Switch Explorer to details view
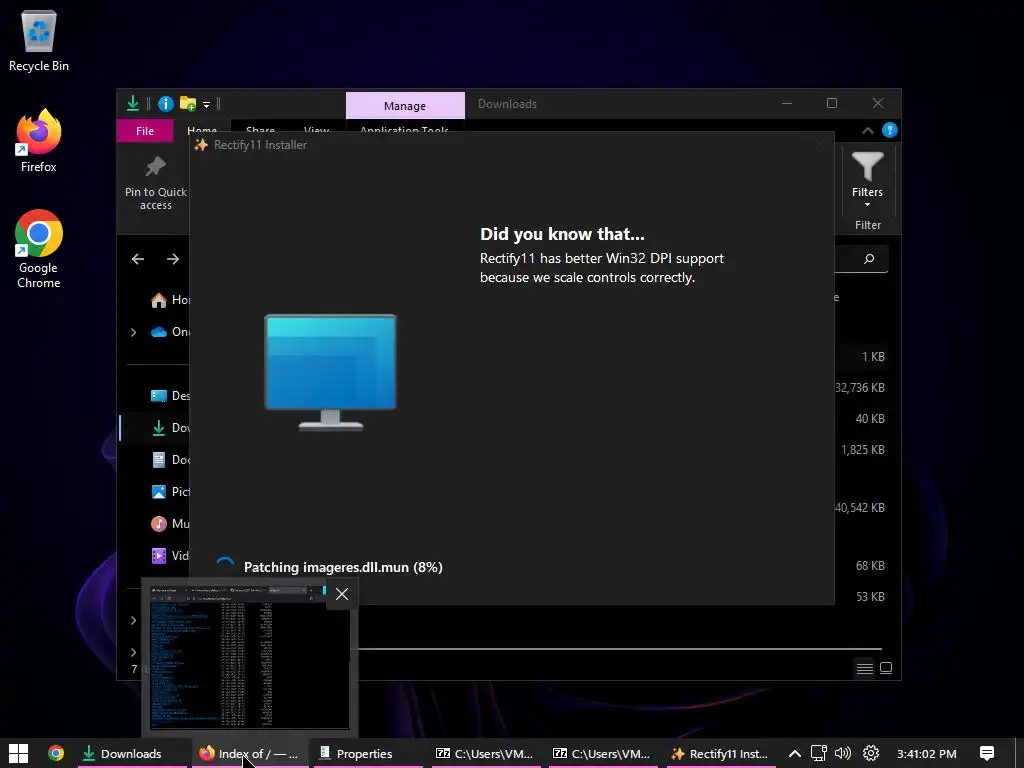Image resolution: width=1024 pixels, height=768 pixels. pyautogui.click(x=865, y=668)
